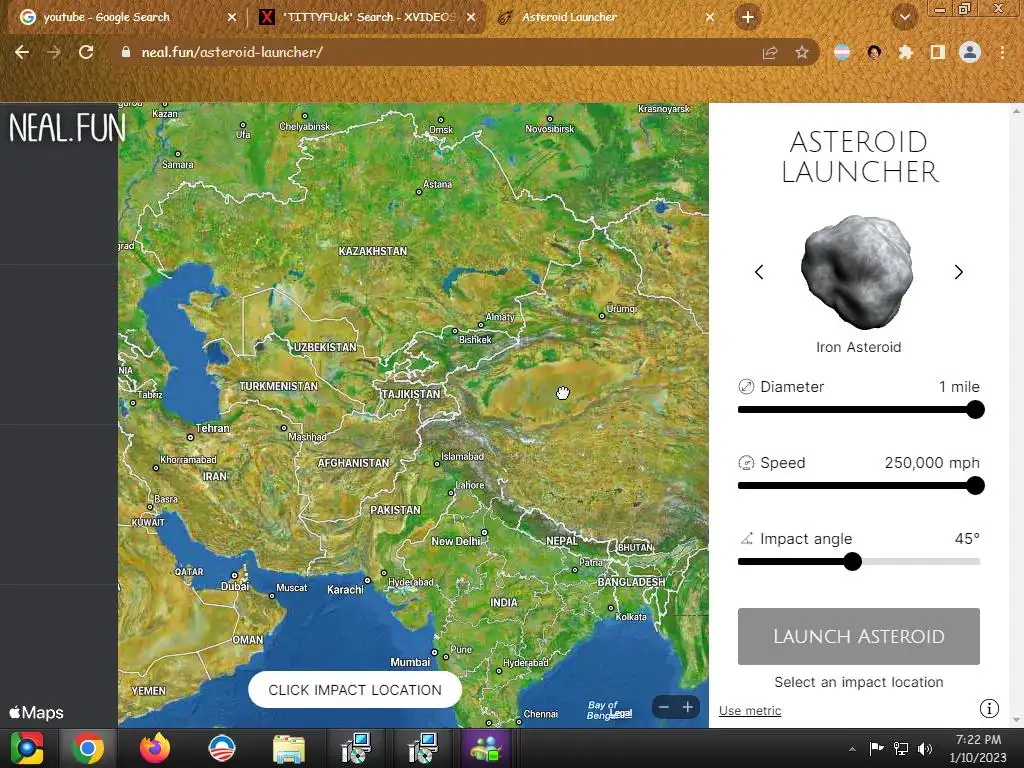
Task: Reload the Asteroid Launcher page
Action: point(86,52)
